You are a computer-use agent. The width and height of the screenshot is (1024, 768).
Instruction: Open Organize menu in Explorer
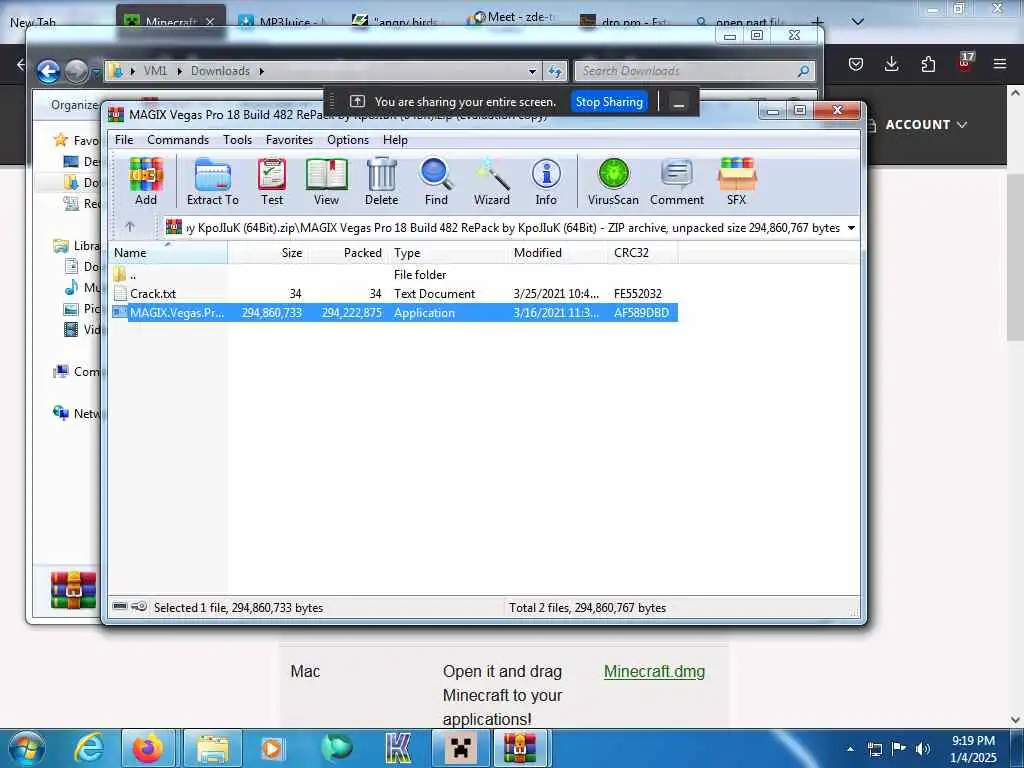click(74, 105)
